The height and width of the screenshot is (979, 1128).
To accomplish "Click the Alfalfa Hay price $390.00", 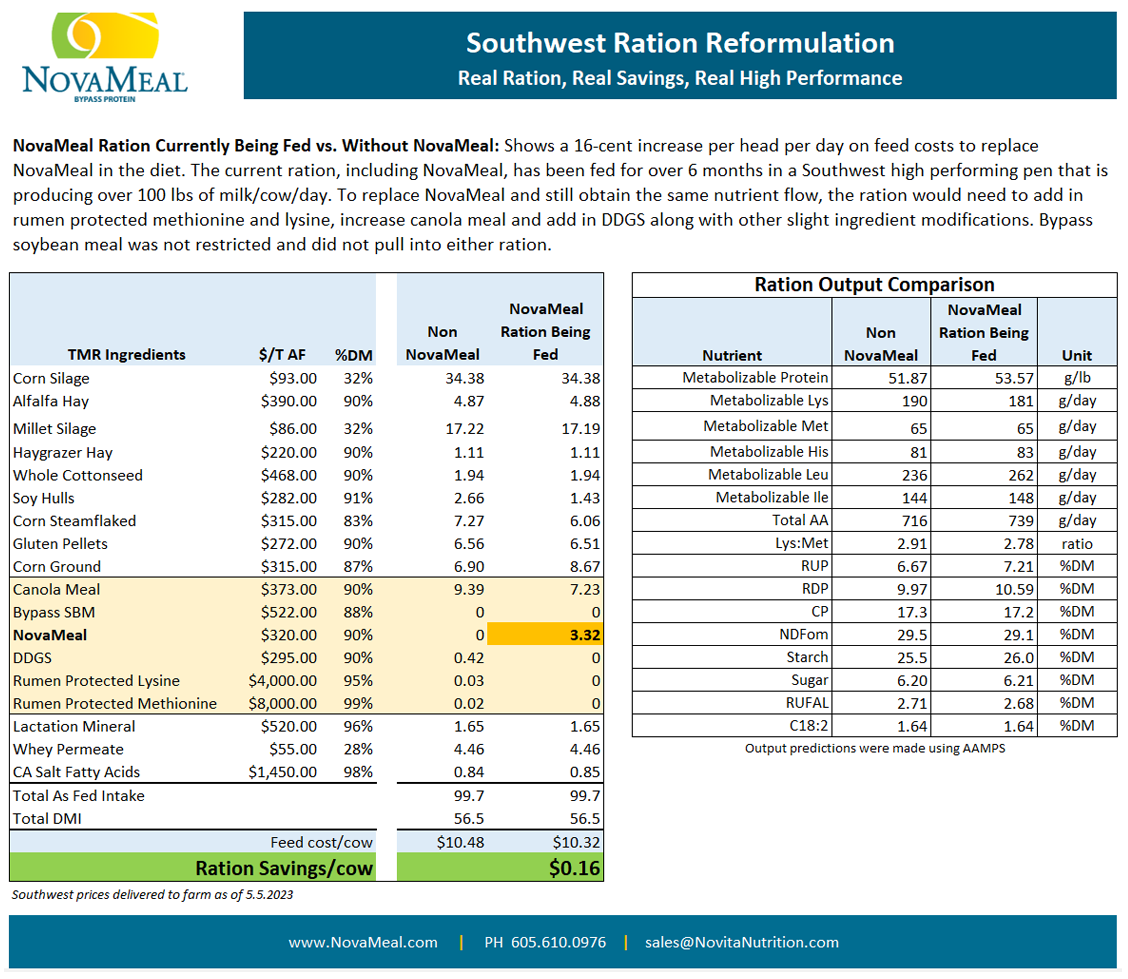I will 288,401.
